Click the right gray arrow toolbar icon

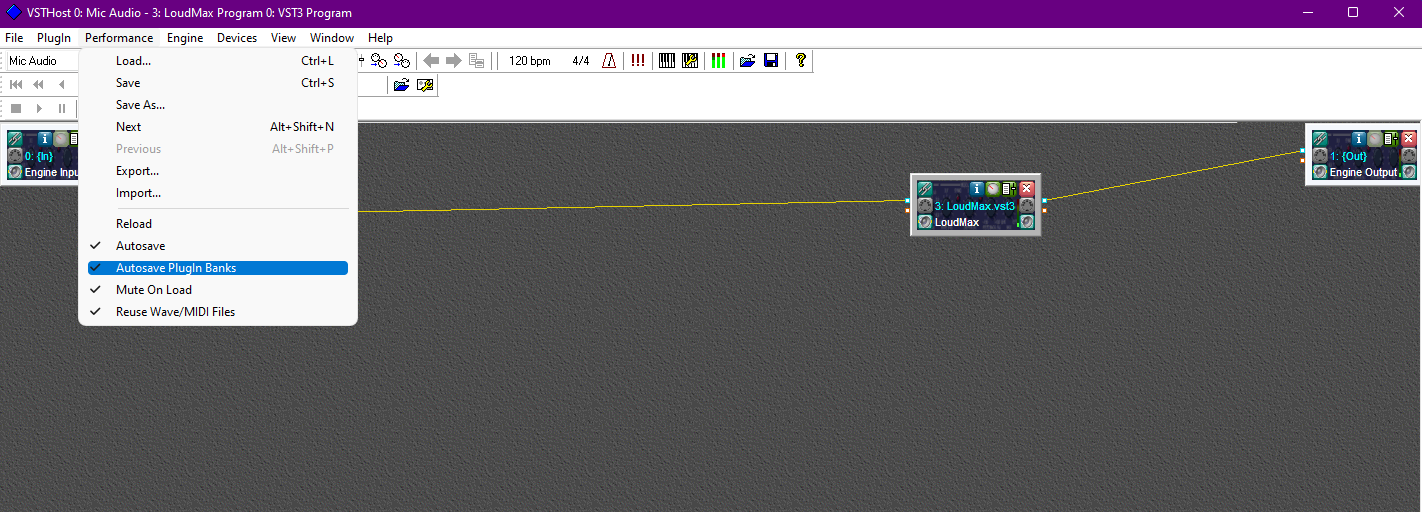coord(454,61)
